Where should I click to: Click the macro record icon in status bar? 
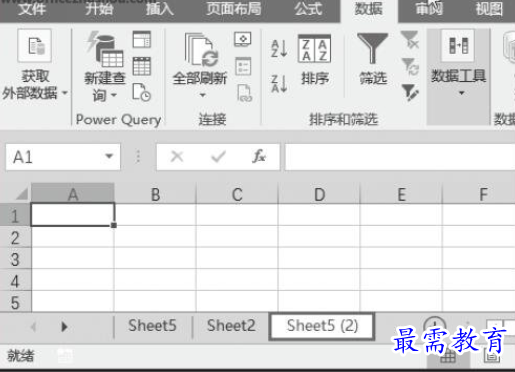click(65, 356)
